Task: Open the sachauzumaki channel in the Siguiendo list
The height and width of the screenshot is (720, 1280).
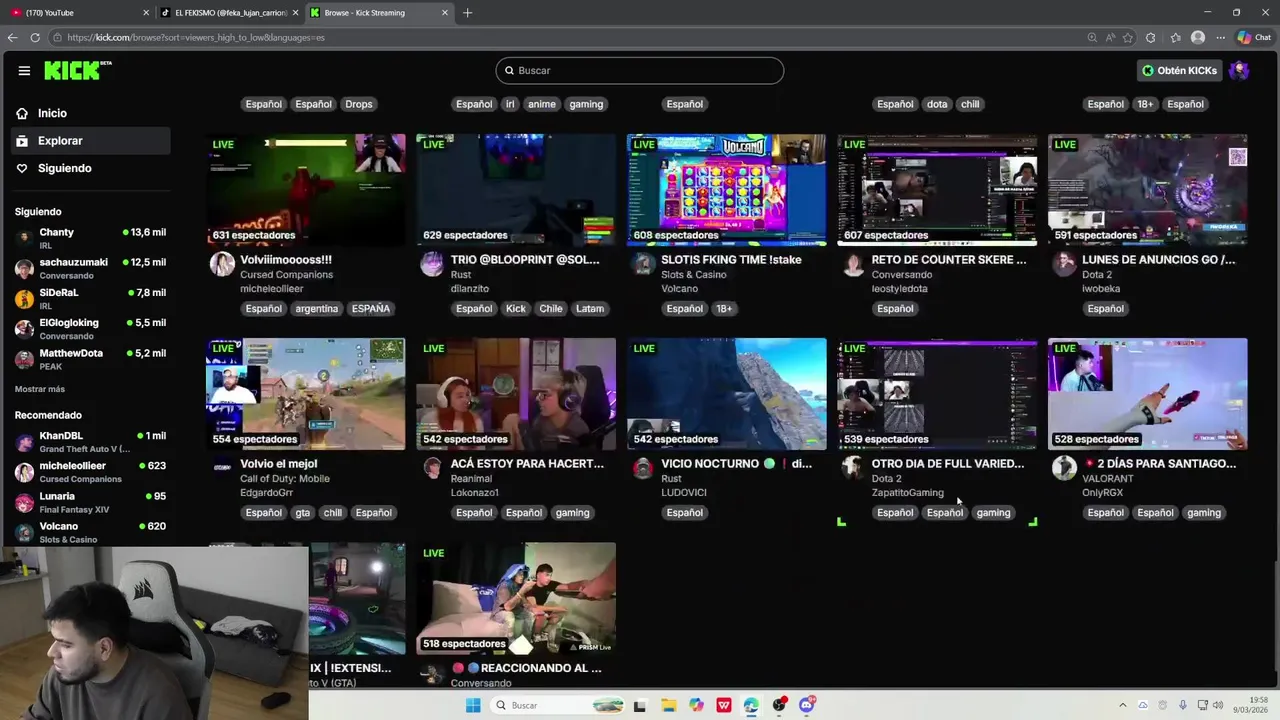Action: (90, 268)
